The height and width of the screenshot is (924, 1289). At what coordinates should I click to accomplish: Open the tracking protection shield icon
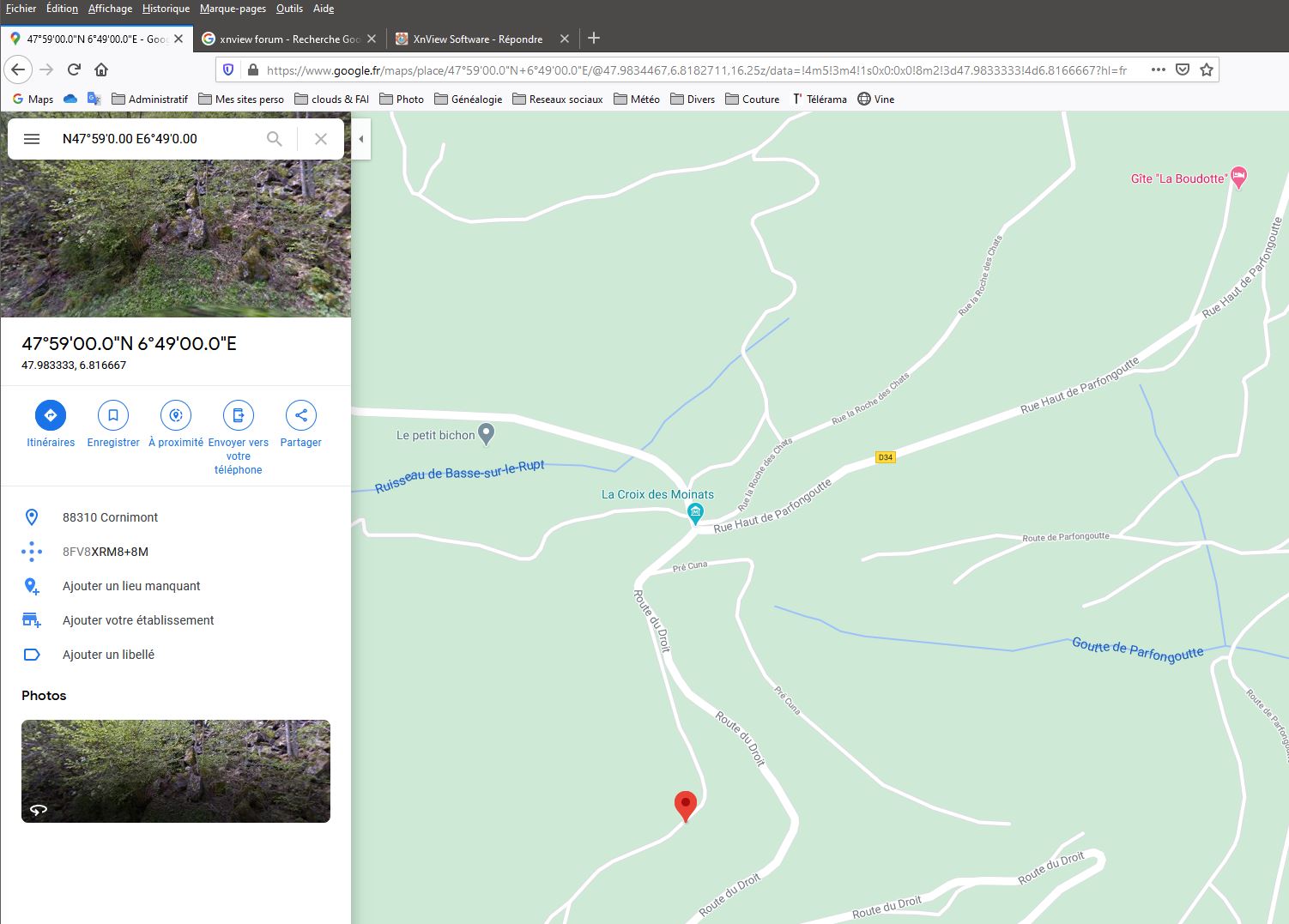[x=228, y=69]
